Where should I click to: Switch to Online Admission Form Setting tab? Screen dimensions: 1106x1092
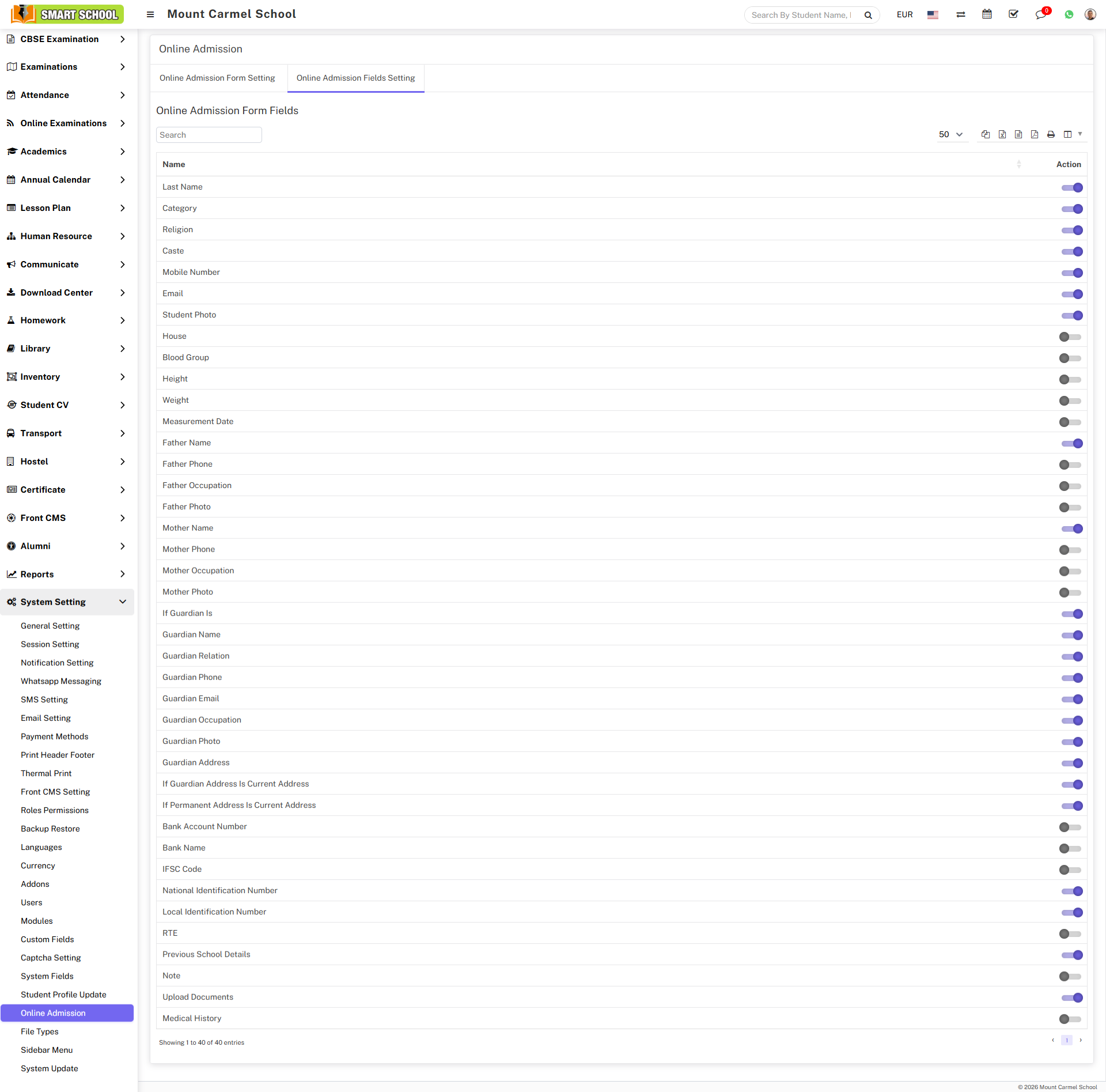(x=217, y=78)
